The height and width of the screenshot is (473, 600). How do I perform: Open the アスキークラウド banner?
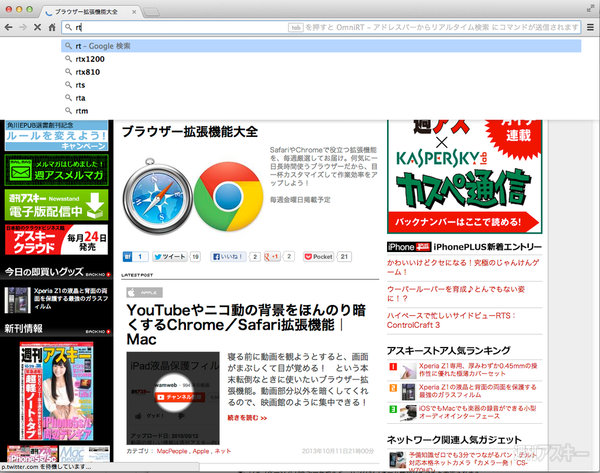pyautogui.click(x=56, y=240)
